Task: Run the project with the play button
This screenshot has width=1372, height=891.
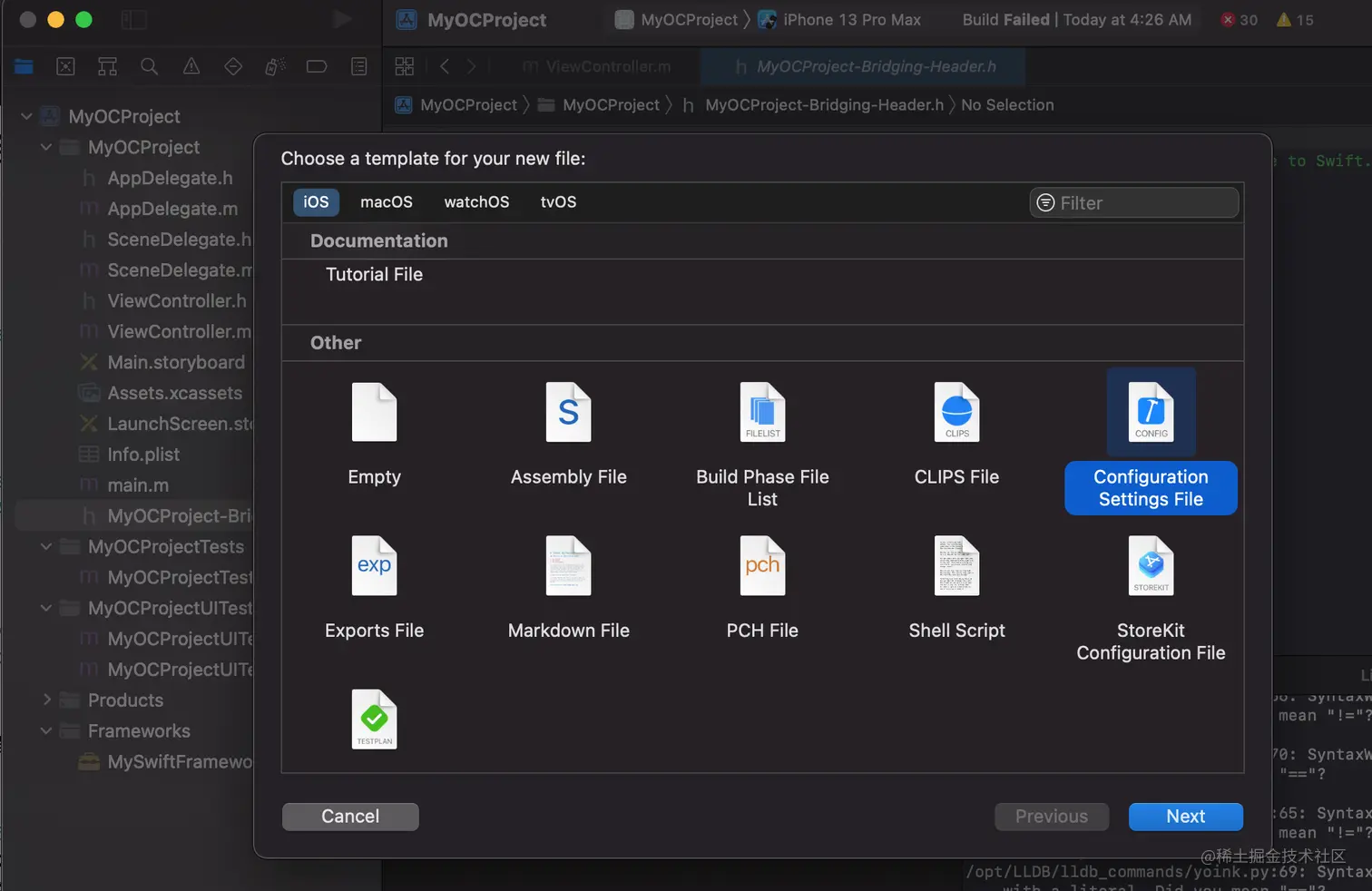Action: click(342, 20)
